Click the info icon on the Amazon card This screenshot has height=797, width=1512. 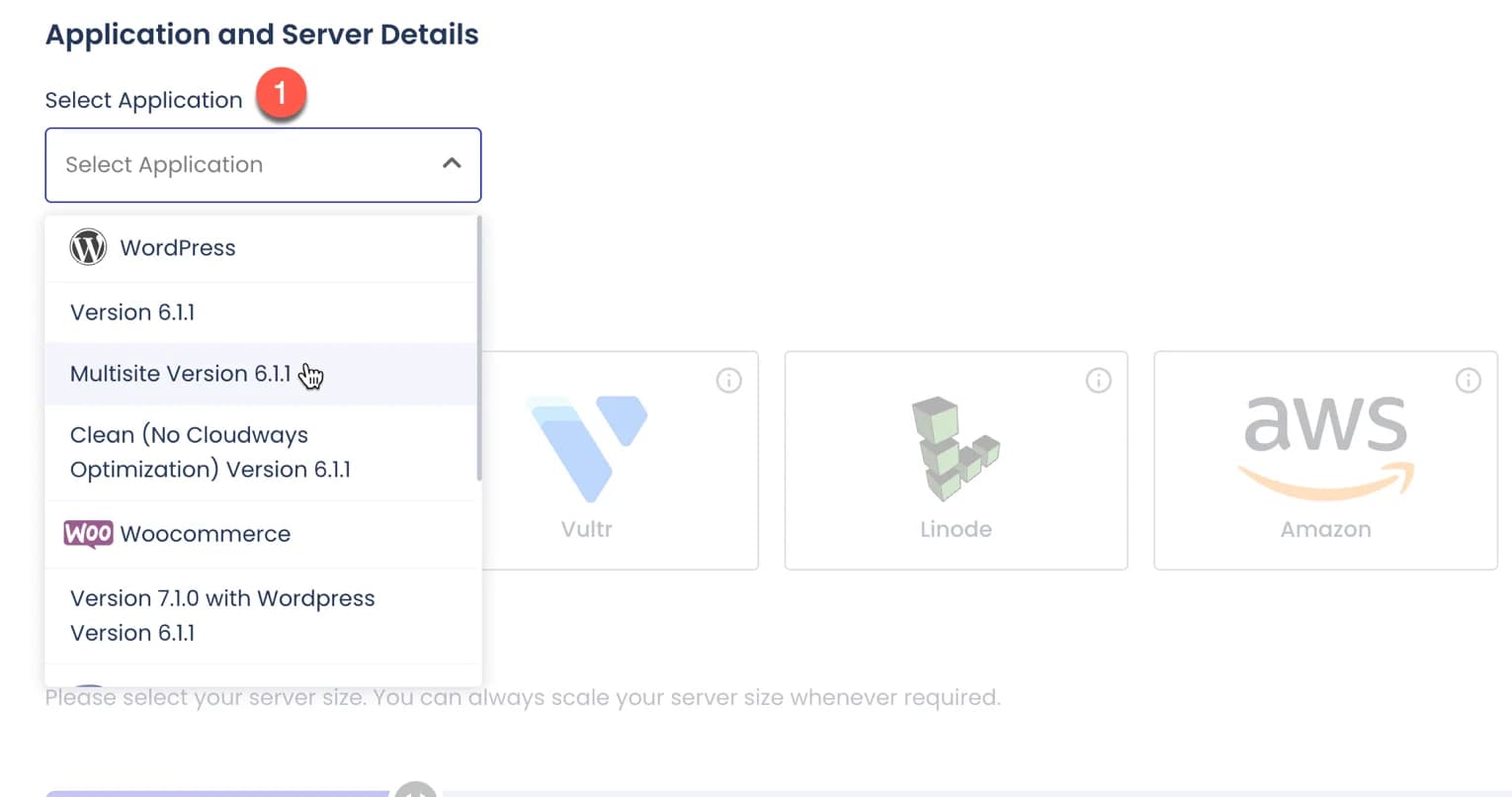pyautogui.click(x=1468, y=380)
